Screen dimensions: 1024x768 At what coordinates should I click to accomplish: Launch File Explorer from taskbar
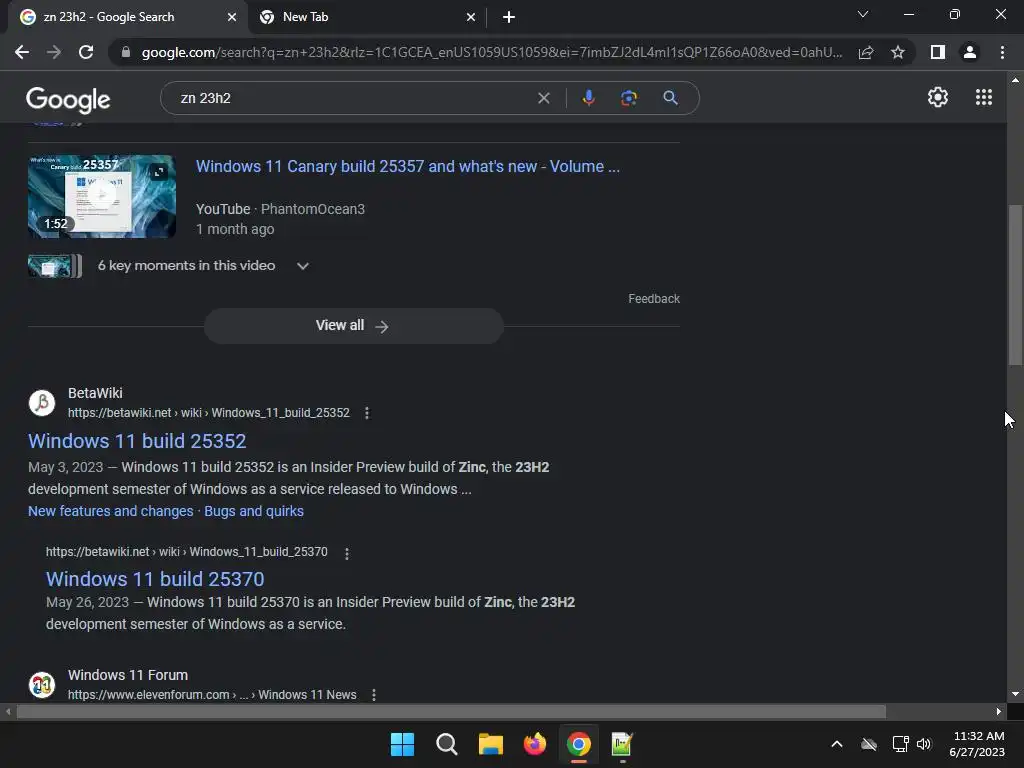pos(490,744)
